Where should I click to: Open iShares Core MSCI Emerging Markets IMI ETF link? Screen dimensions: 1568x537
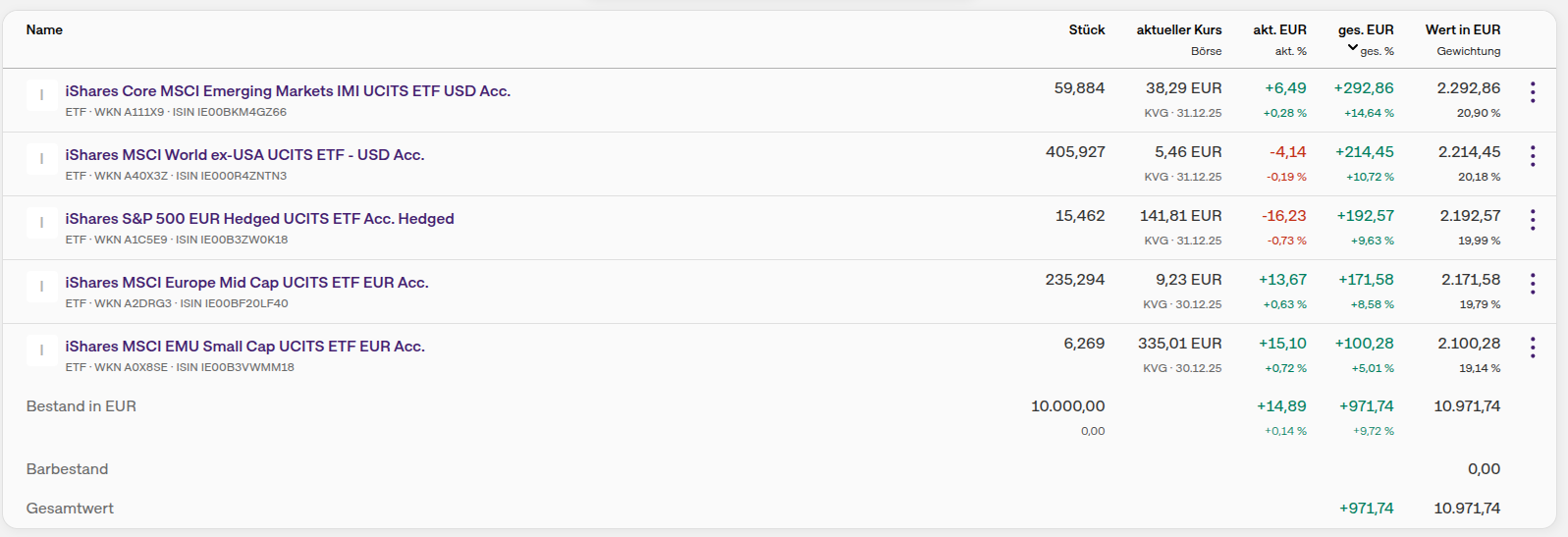[288, 91]
